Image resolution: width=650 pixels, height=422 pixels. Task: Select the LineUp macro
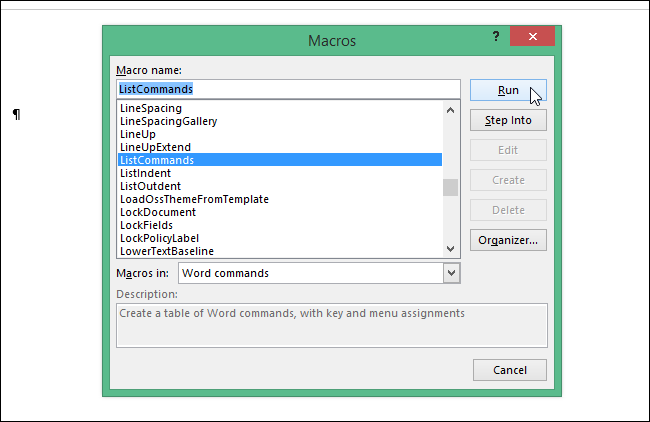click(x=280, y=134)
